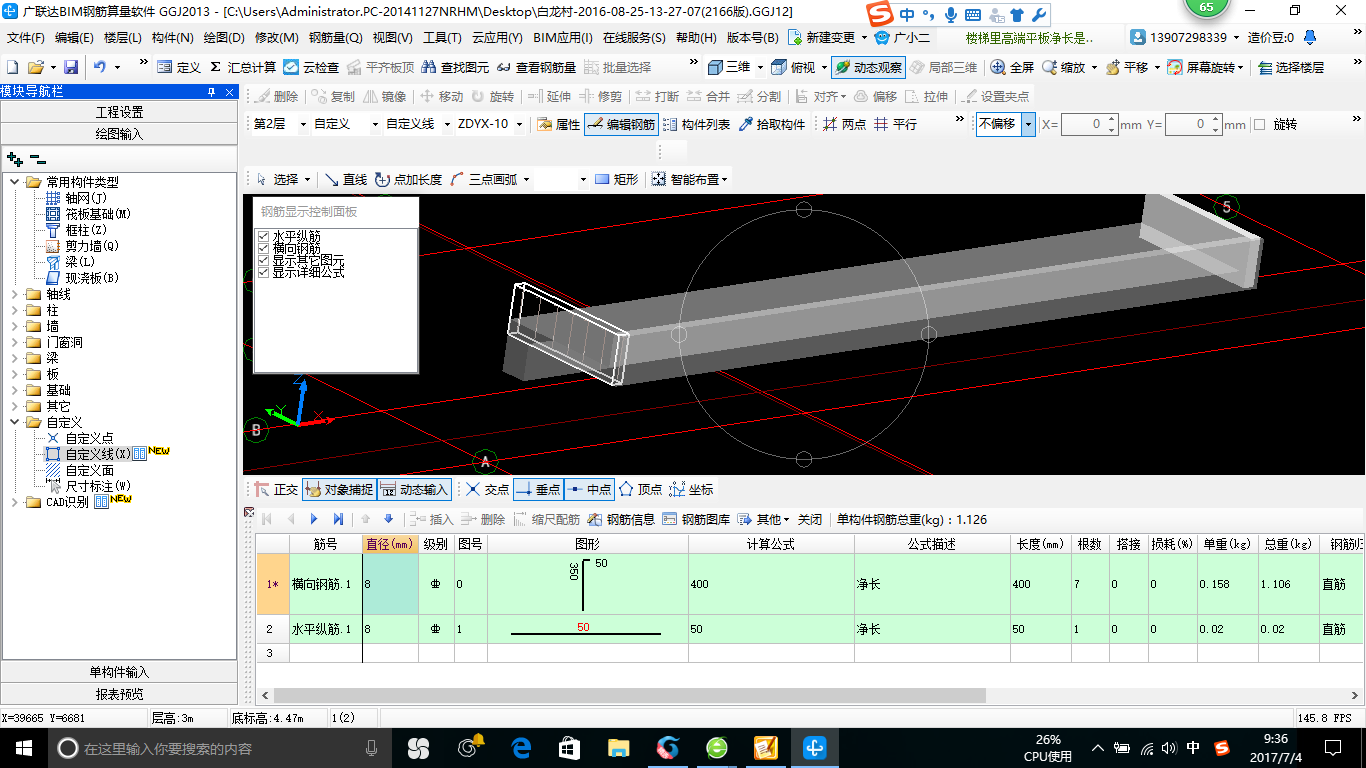Open 构件列表 component list
1366x768 pixels.
(696, 124)
